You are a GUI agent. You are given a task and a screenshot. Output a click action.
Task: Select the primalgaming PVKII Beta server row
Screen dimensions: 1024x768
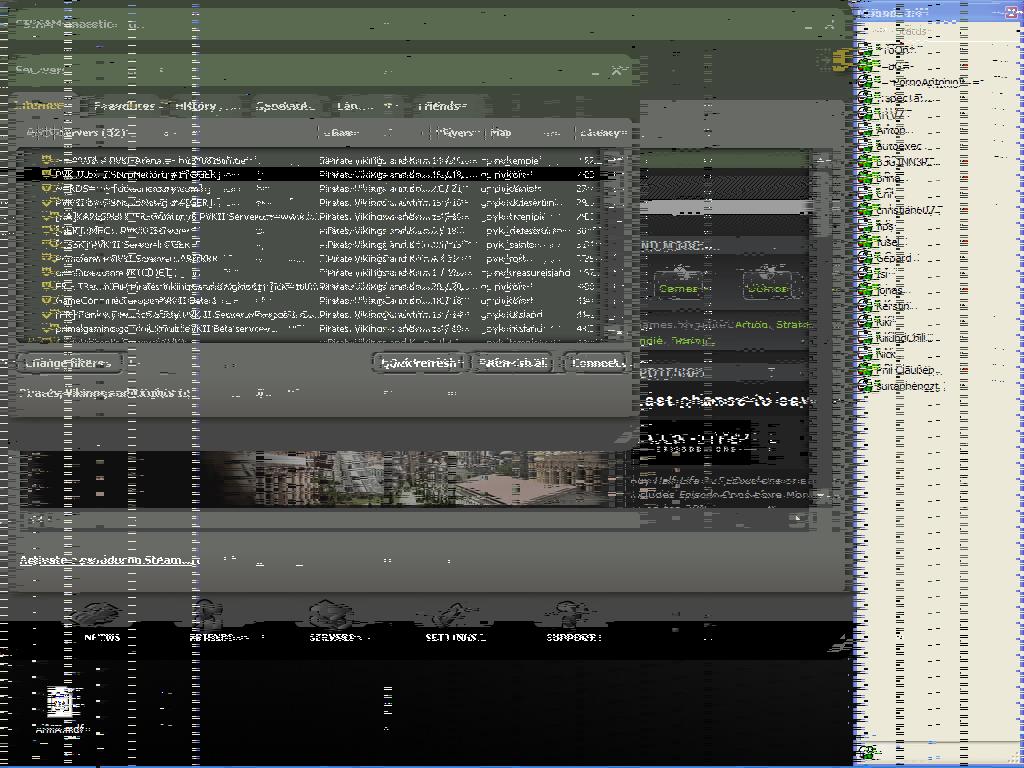(x=312, y=328)
